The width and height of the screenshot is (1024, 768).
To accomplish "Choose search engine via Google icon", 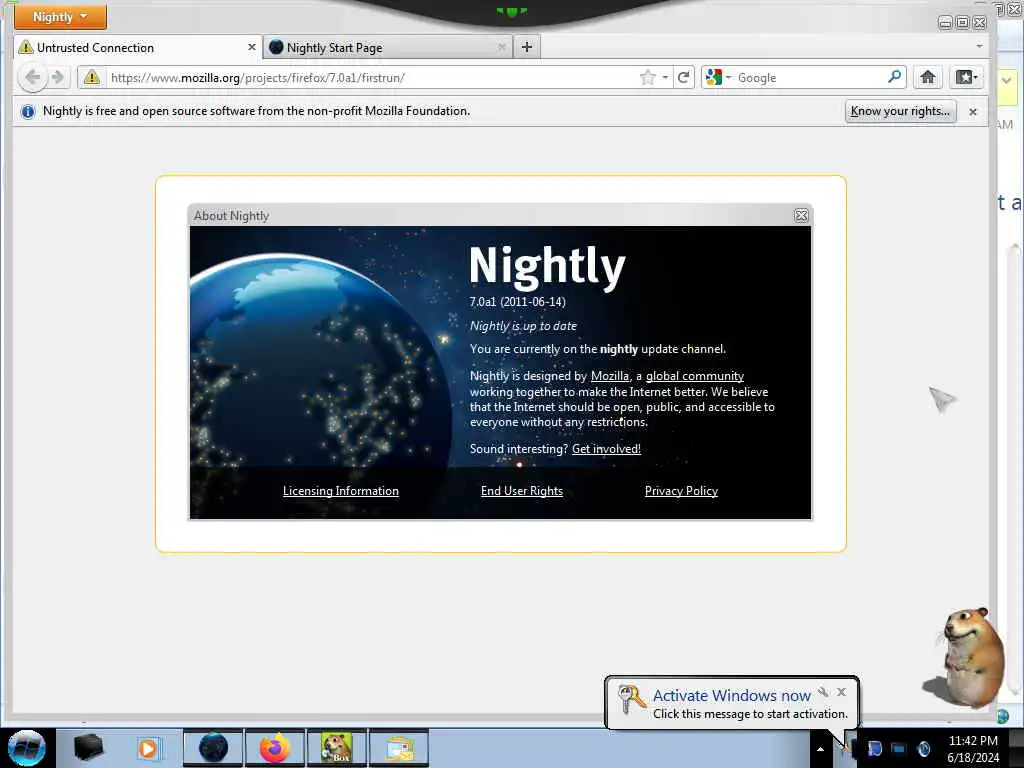I will [x=718, y=78].
